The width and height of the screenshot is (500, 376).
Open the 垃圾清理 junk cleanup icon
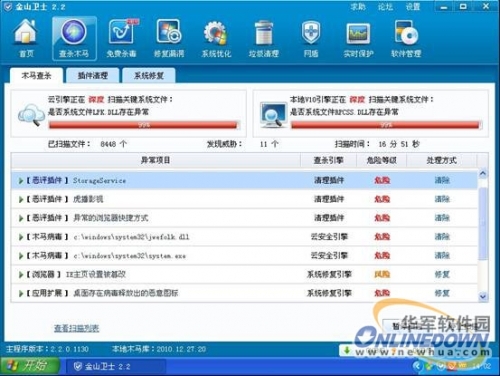pos(263,38)
